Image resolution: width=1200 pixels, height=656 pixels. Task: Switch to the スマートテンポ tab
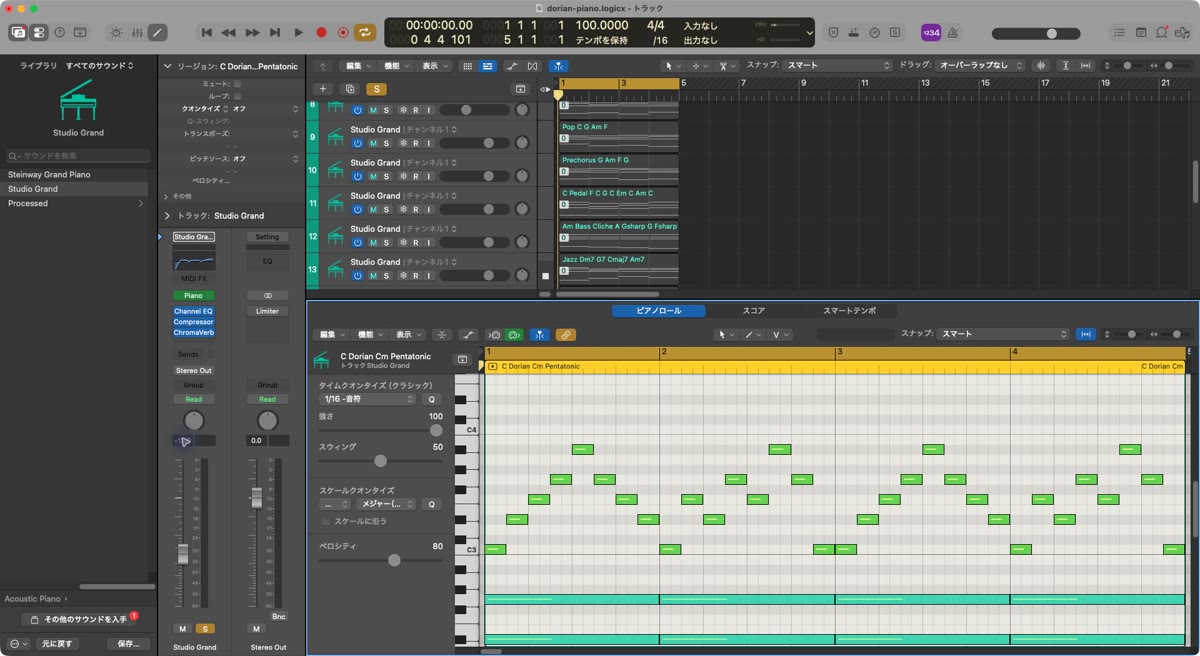click(x=849, y=311)
